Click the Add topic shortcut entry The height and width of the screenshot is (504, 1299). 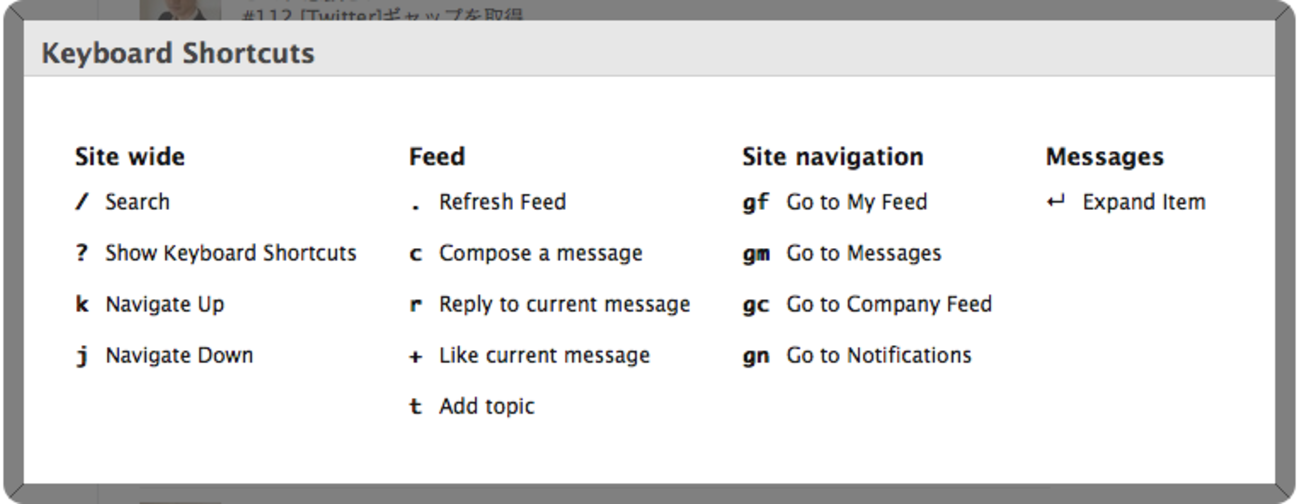click(x=486, y=407)
